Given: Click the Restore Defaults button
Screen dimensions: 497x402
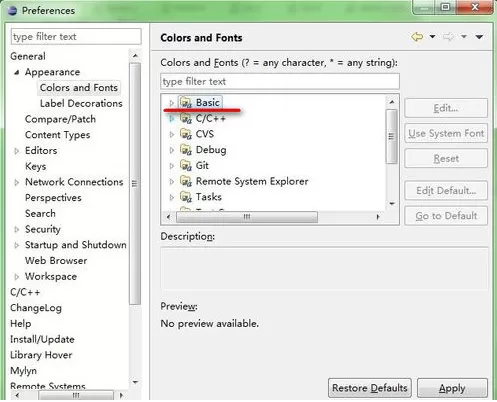Looking at the screenshot, I should tap(370, 388).
